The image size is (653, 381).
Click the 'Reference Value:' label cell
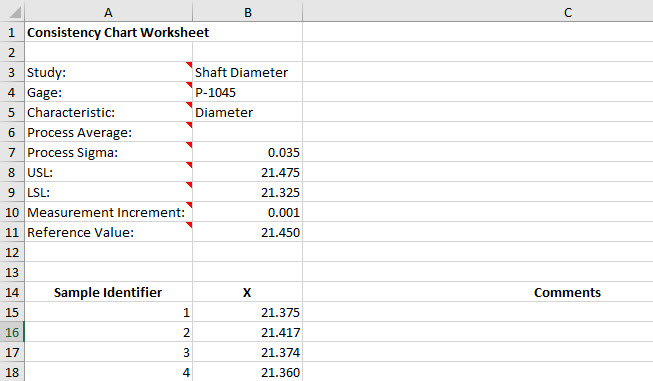coord(108,232)
